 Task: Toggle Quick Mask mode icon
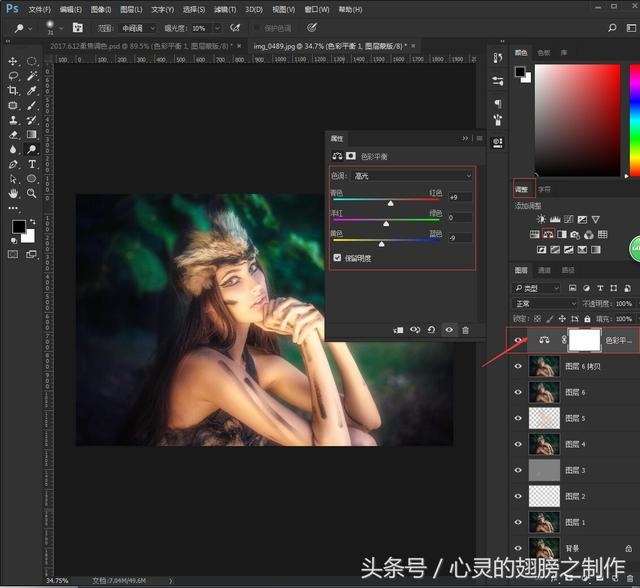(13, 254)
